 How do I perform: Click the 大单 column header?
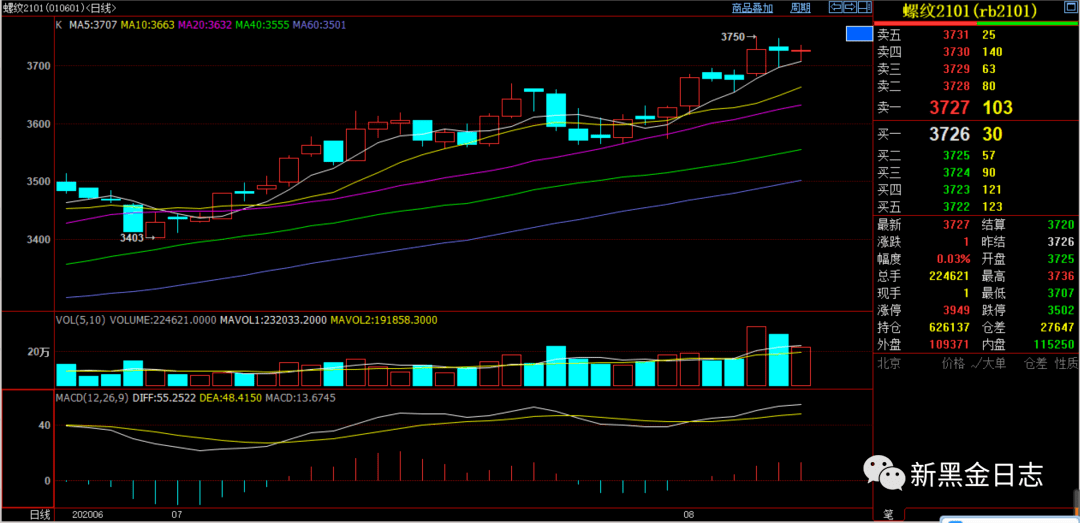pyautogui.click(x=994, y=362)
